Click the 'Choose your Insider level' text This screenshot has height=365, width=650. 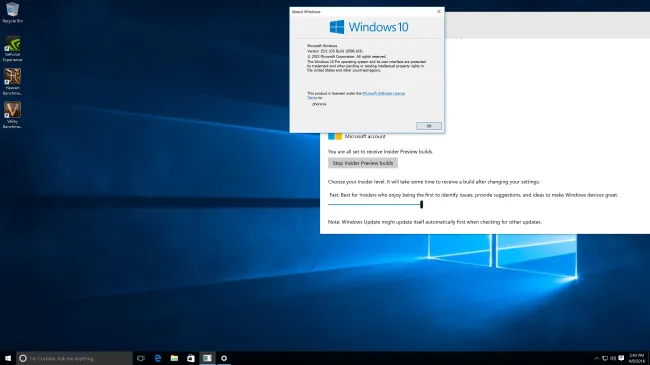click(x=434, y=182)
